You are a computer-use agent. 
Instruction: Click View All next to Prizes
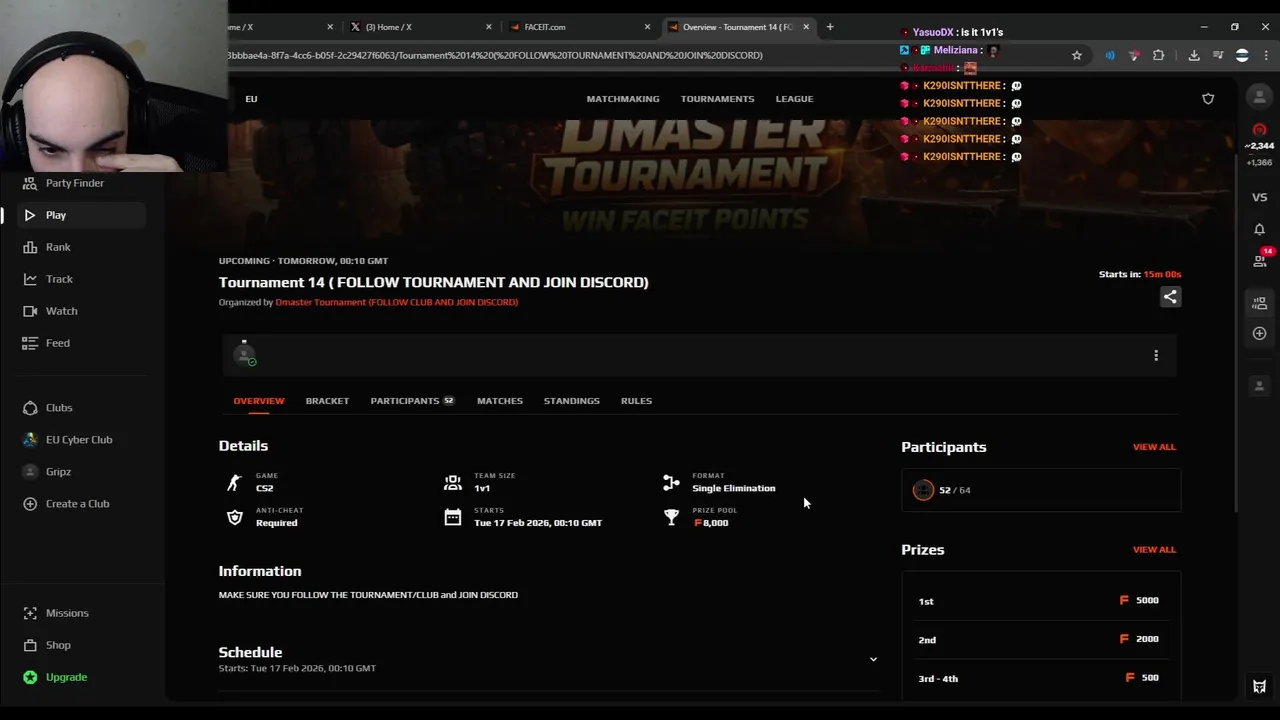point(1154,549)
